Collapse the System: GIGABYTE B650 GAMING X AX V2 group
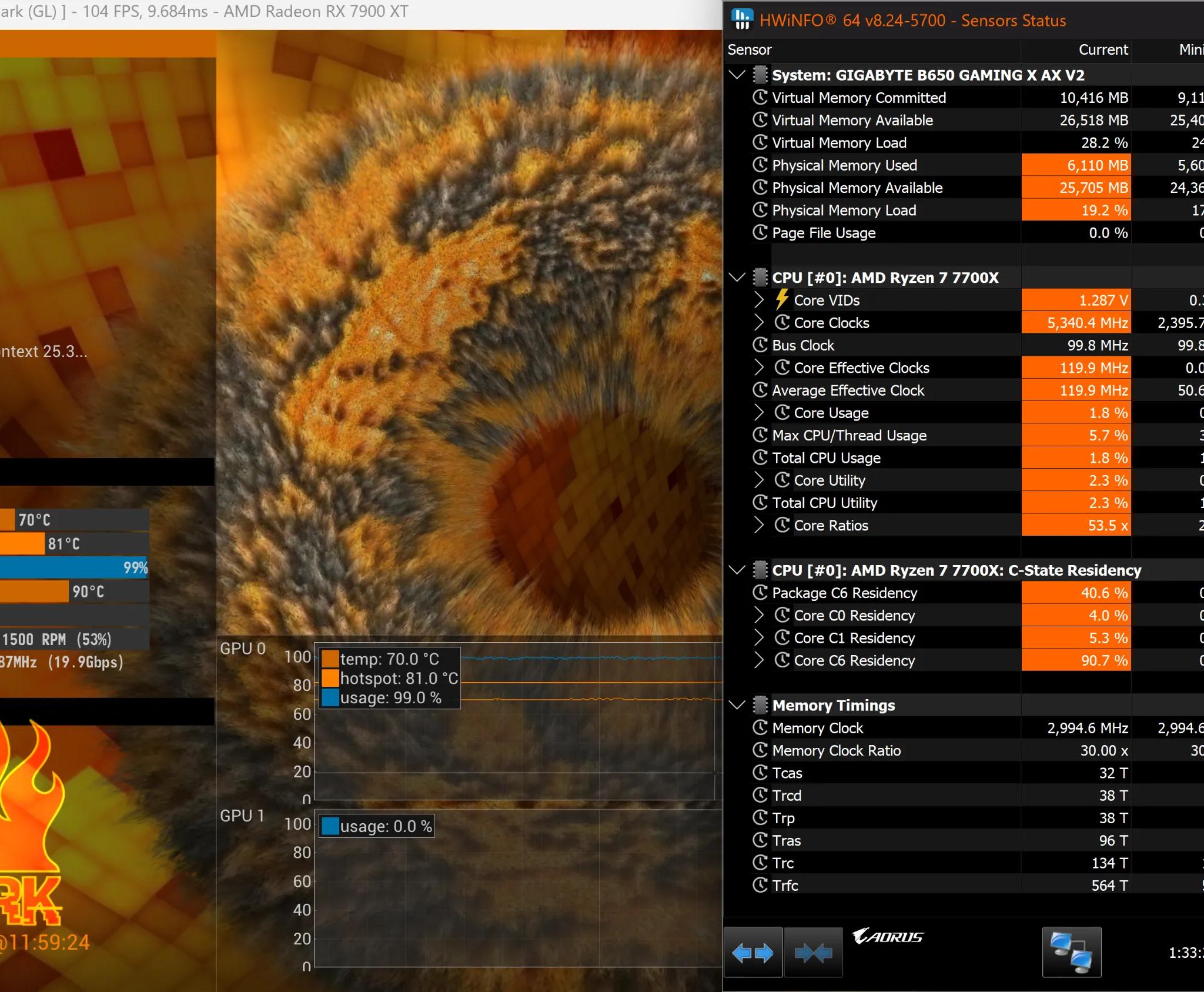The image size is (1204, 992). pyautogui.click(x=737, y=75)
